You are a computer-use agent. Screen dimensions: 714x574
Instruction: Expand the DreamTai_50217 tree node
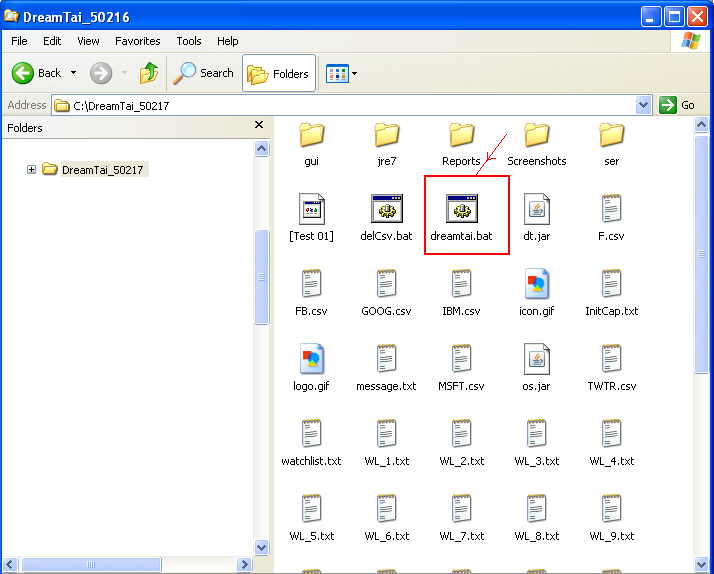click(x=31, y=170)
